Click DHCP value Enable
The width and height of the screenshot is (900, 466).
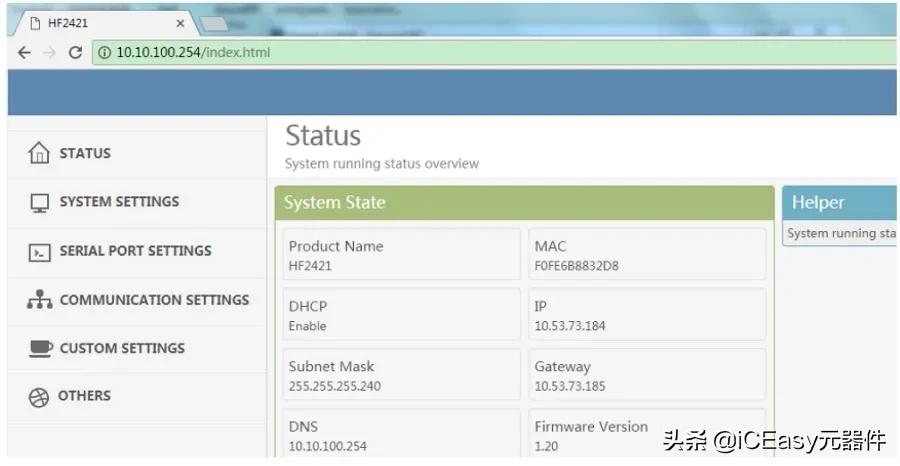click(307, 326)
